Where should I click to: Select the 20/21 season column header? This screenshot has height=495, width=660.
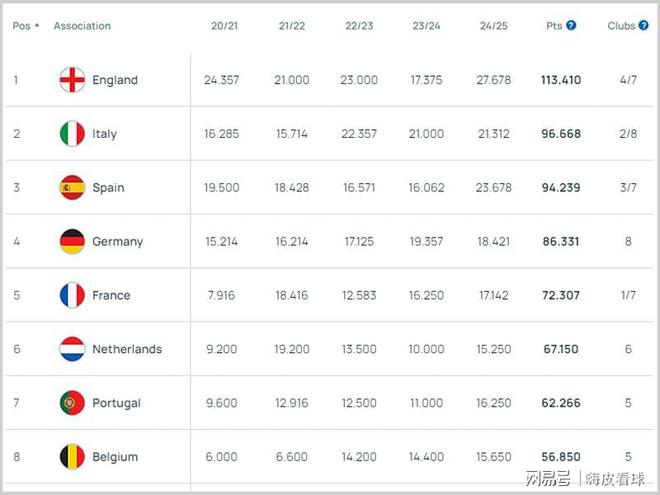[225, 26]
